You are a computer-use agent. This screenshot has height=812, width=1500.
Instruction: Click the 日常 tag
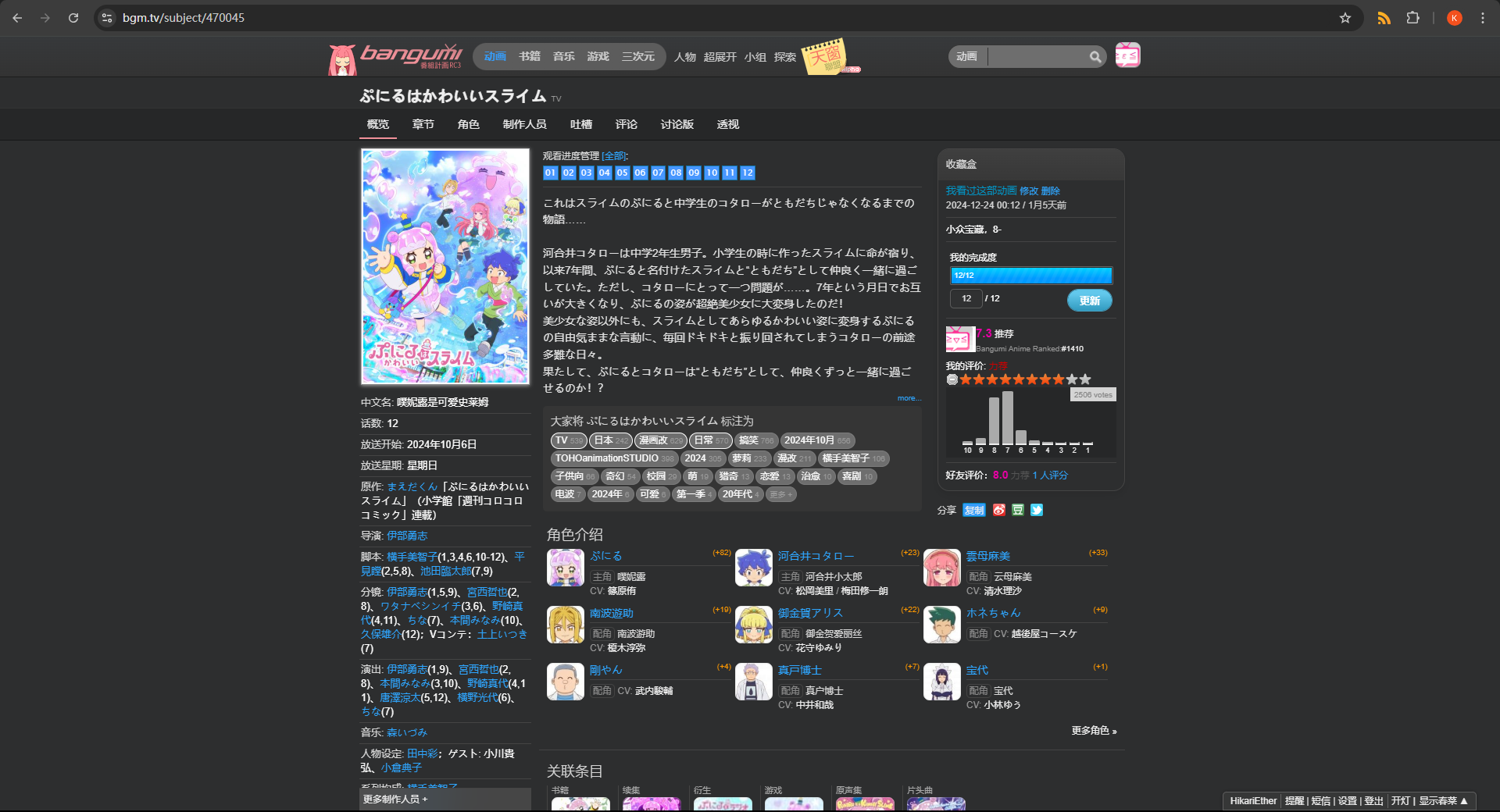coord(711,440)
